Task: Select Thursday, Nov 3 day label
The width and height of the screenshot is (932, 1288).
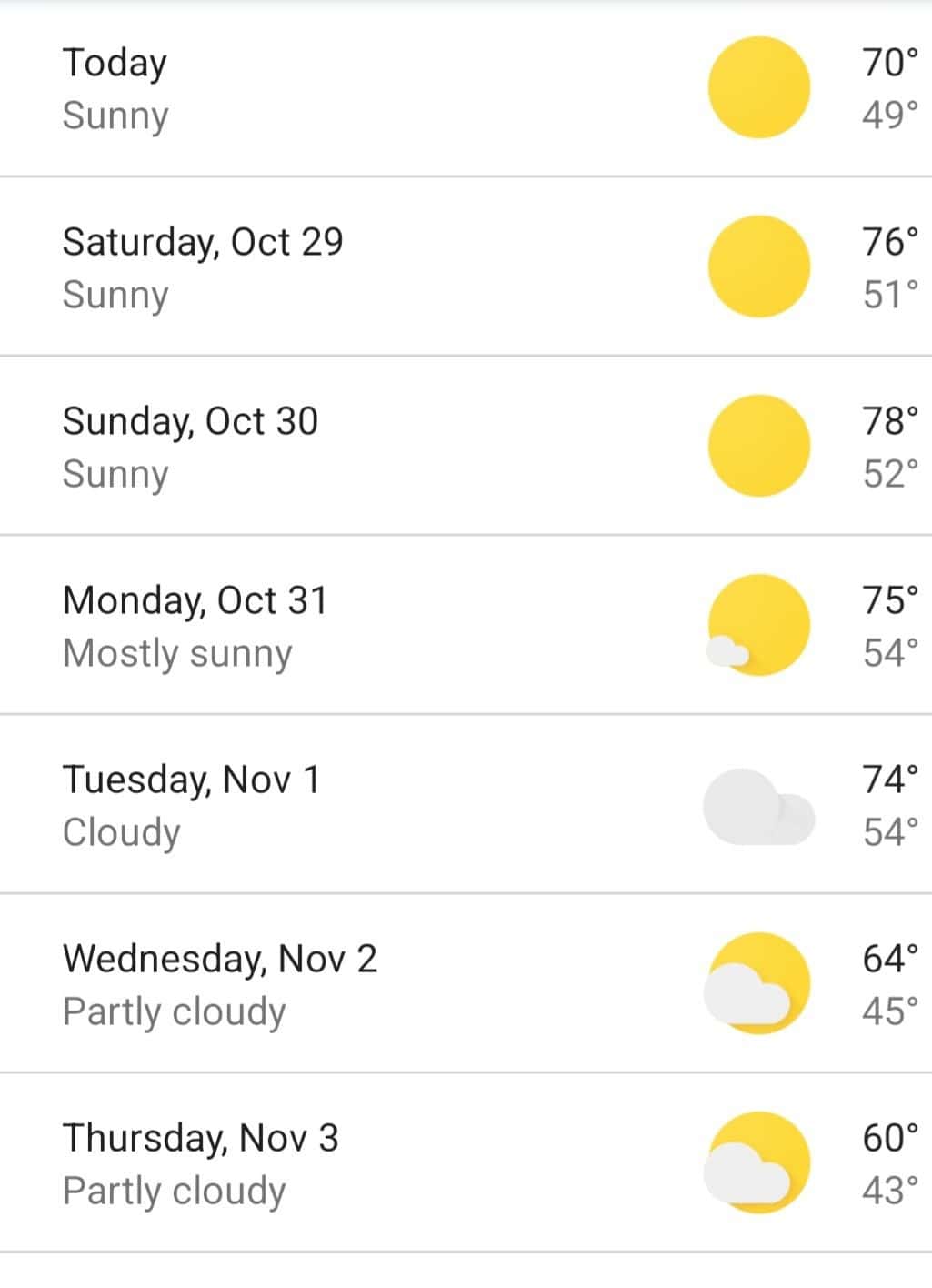Action: pyautogui.click(x=200, y=1138)
